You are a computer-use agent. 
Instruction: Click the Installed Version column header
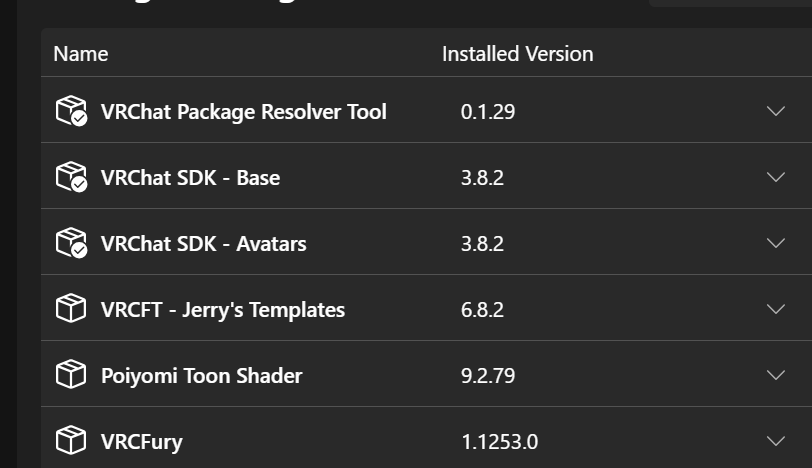click(x=517, y=54)
